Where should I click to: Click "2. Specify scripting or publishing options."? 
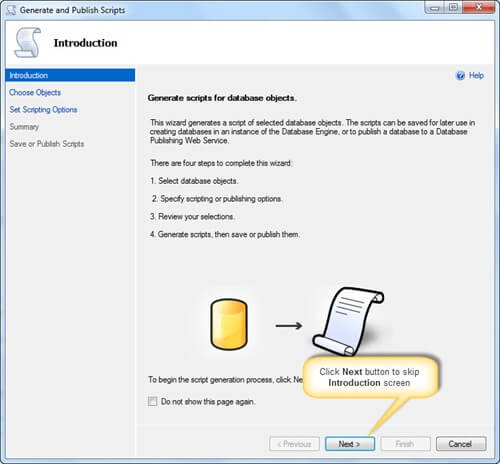click(x=217, y=199)
